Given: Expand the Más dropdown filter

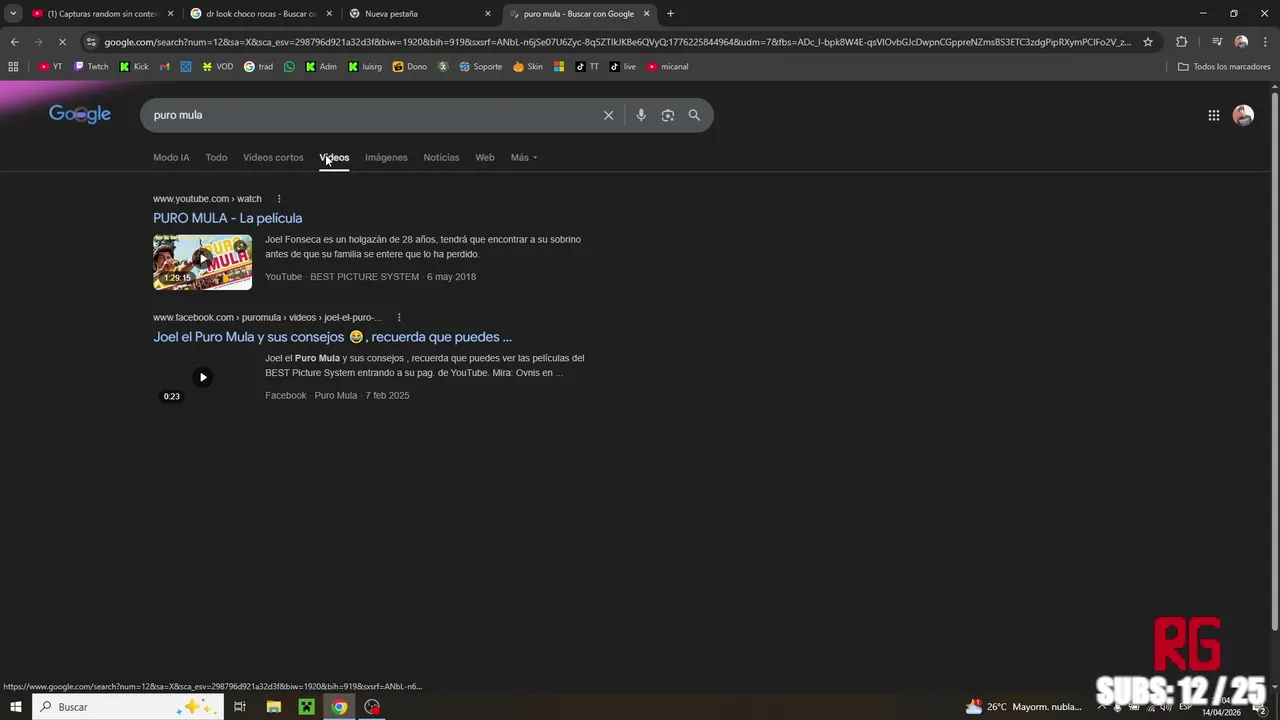Looking at the screenshot, I should [x=524, y=157].
